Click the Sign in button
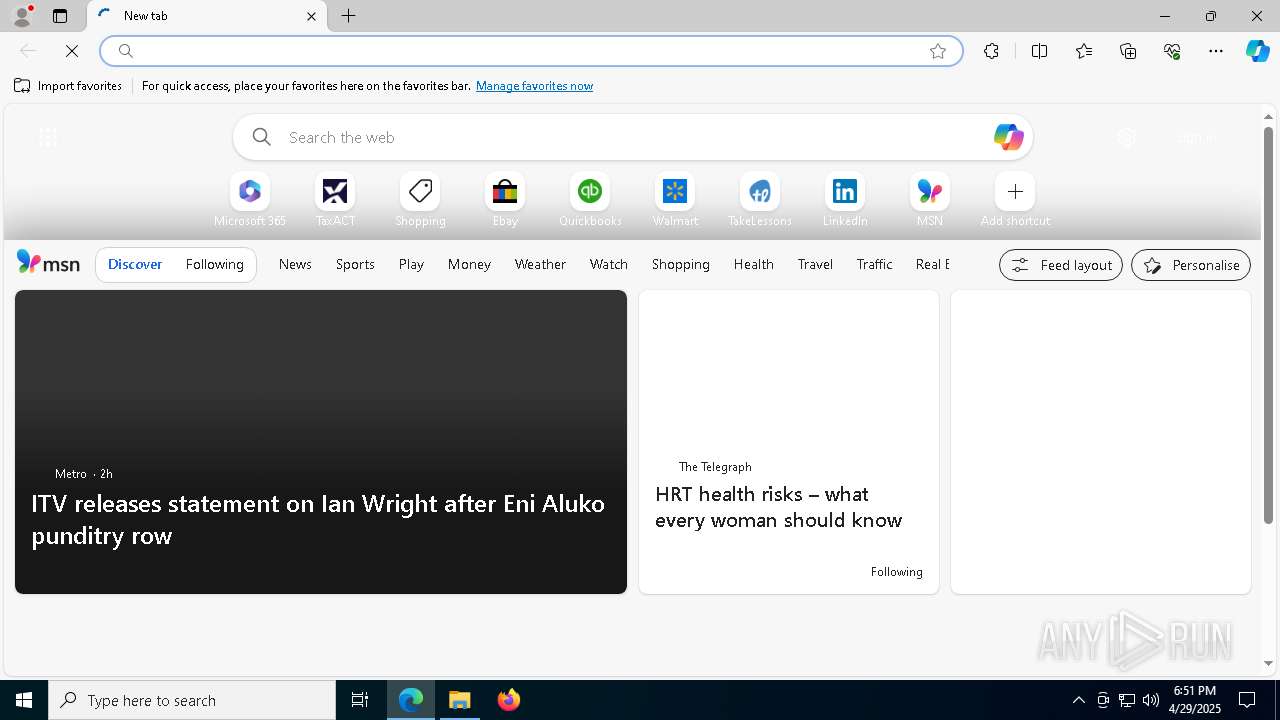This screenshot has height=720, width=1280. (1196, 138)
